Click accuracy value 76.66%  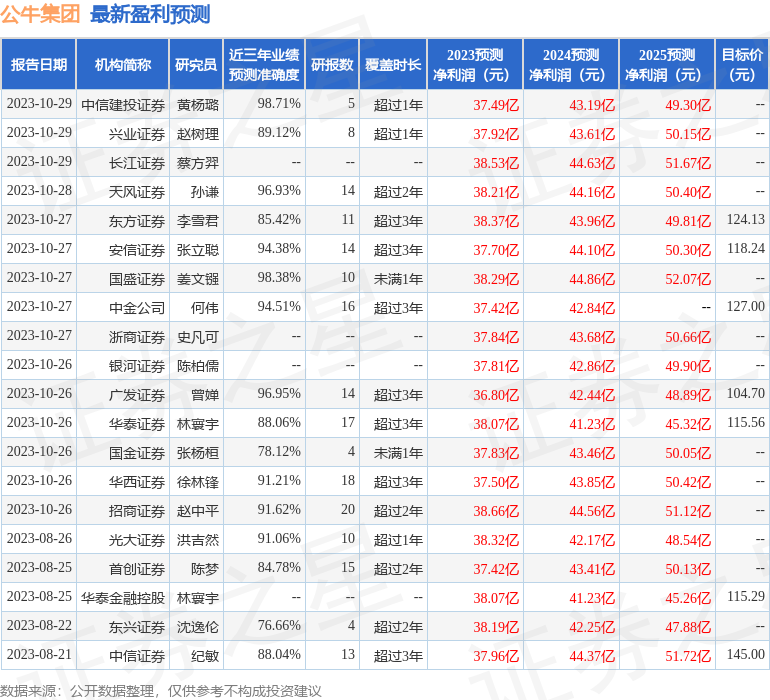coord(279,625)
